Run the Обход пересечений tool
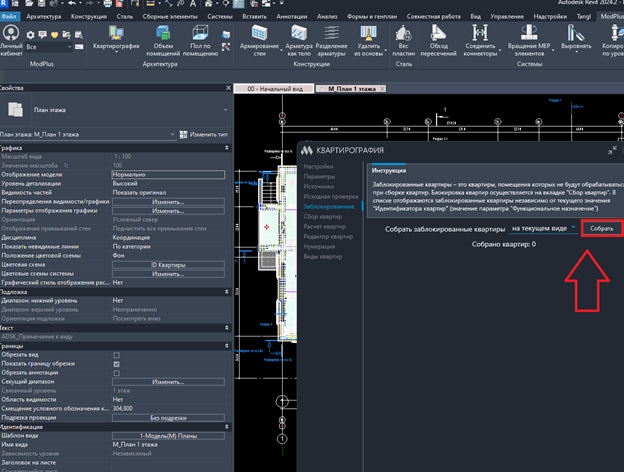The image size is (624, 472). tap(438, 41)
